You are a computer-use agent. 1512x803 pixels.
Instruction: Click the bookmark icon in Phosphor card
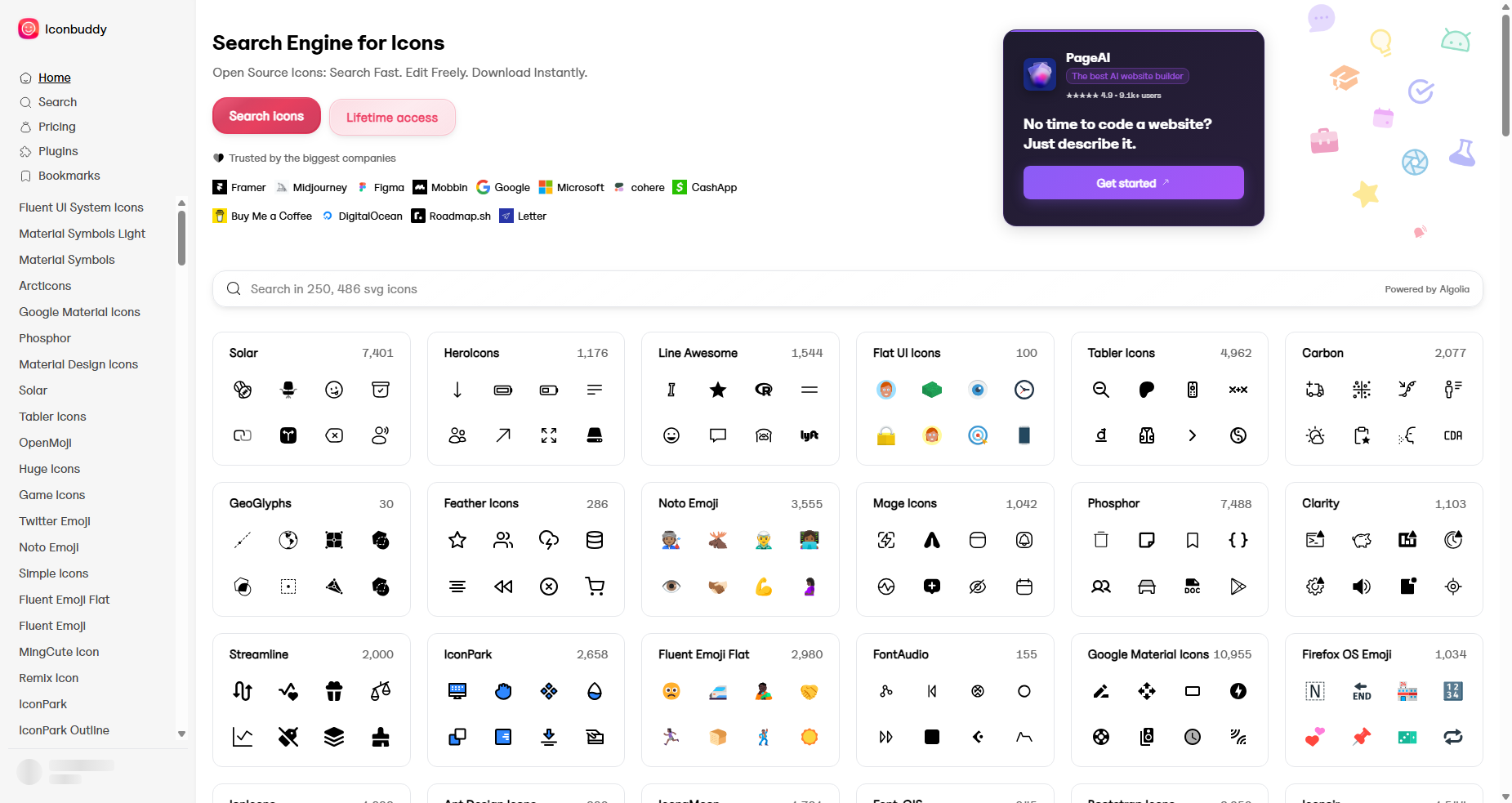(x=1193, y=540)
